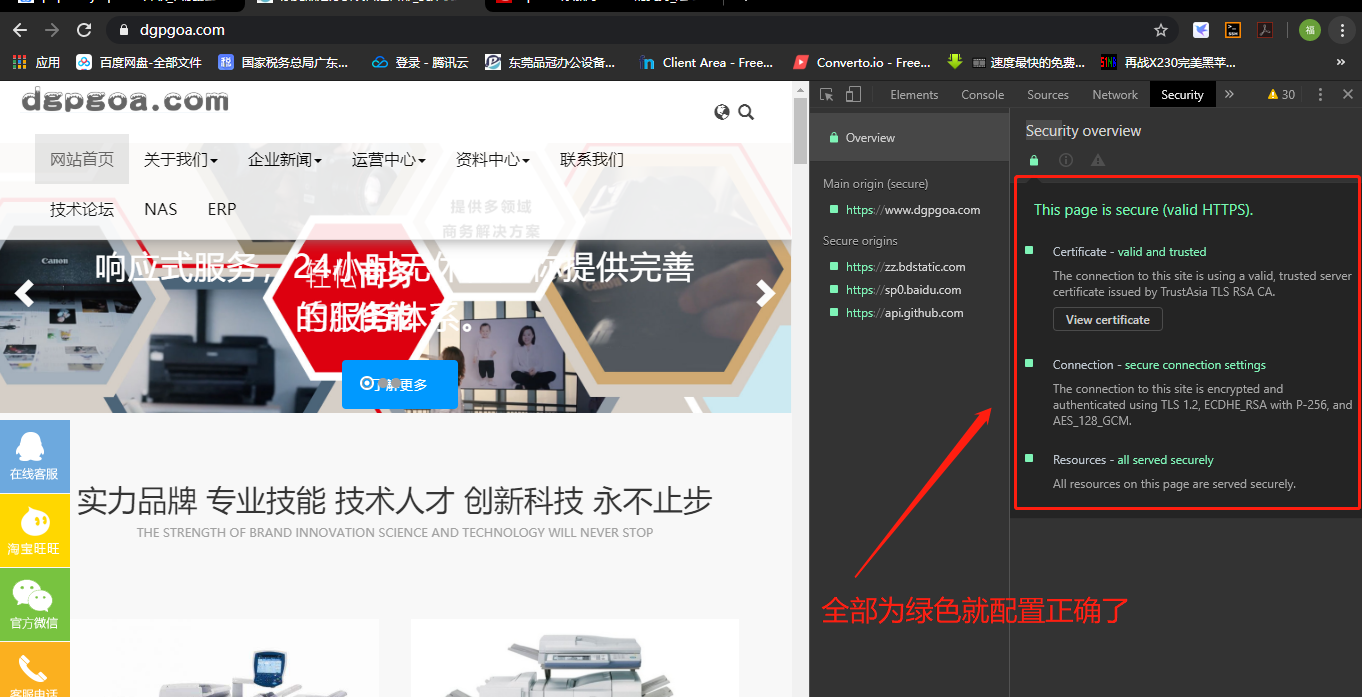Open the 客服电话 phone side button
The image size is (1362, 697).
point(35,670)
